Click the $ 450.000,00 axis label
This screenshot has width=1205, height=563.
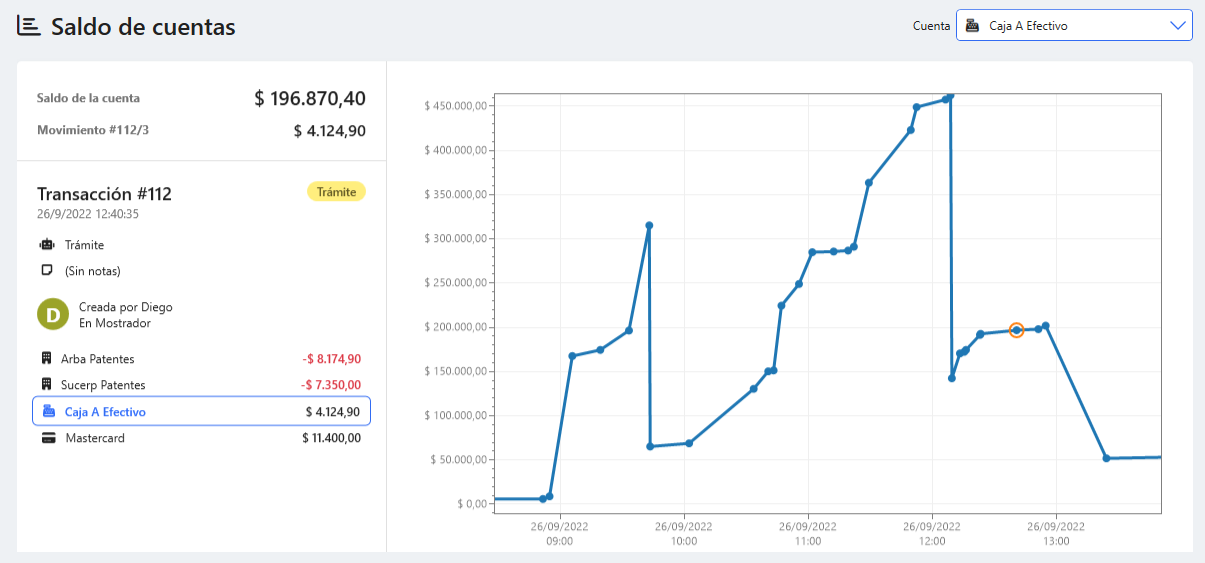point(455,106)
